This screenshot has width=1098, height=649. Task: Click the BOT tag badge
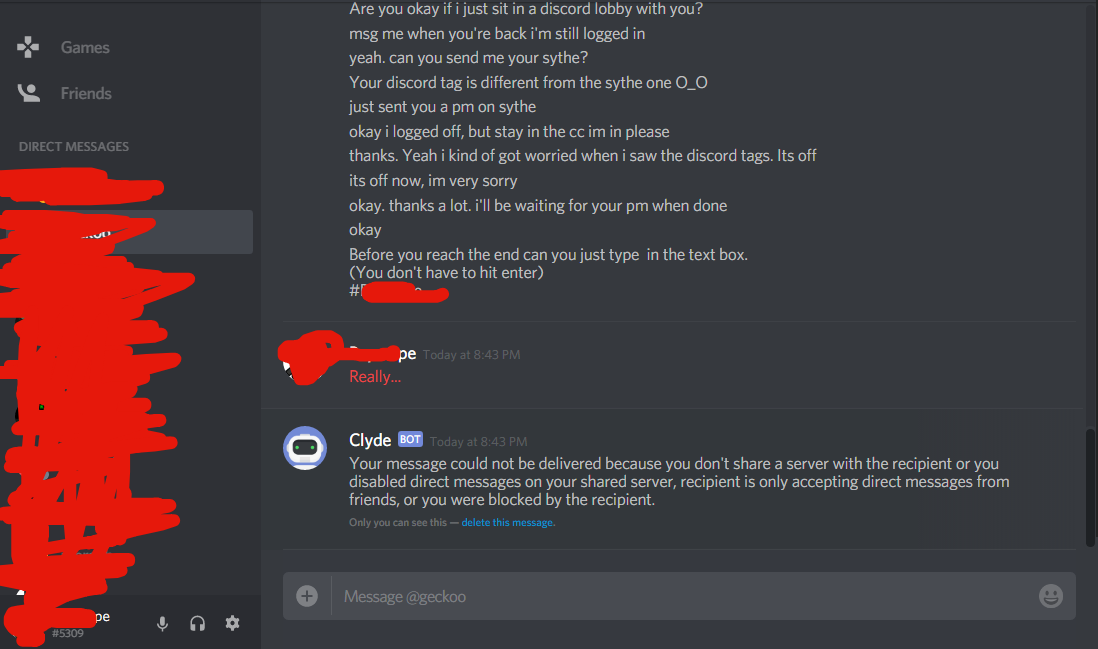(x=410, y=439)
